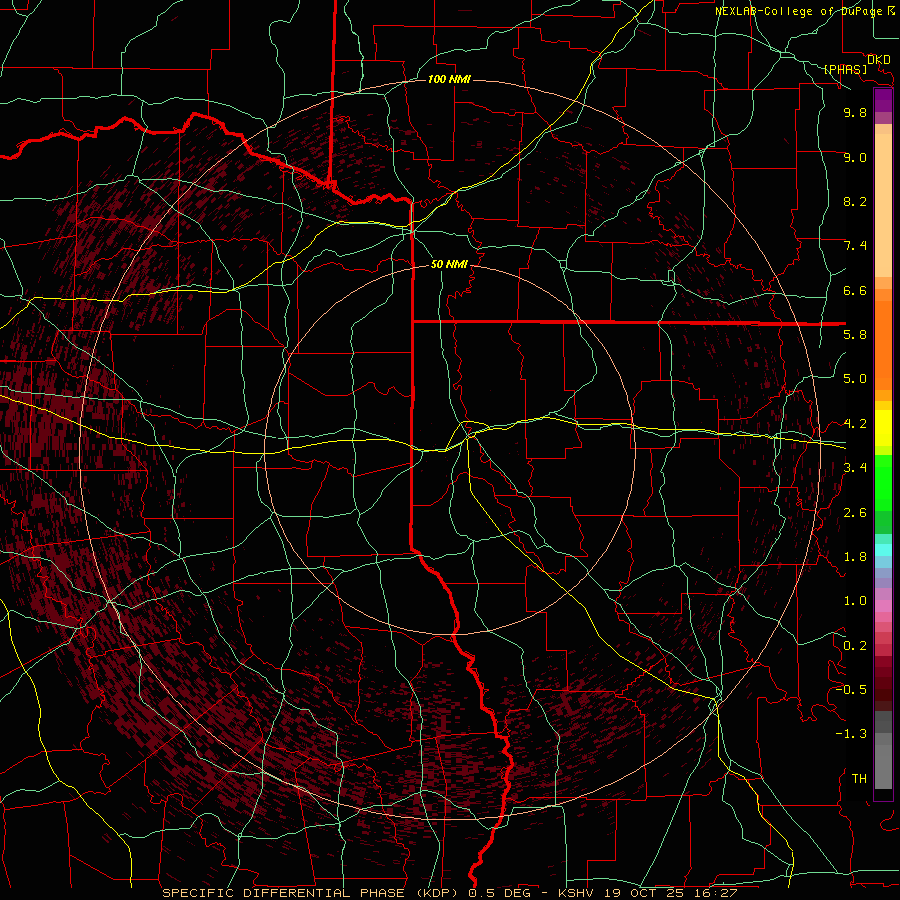Screen dimensions: 900x900
Task: Click the yellow swatch beside 4.2
Action: pos(883,428)
